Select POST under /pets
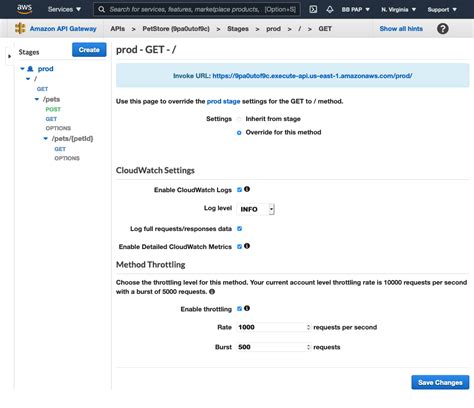This screenshot has height=408, width=474. [x=53, y=109]
